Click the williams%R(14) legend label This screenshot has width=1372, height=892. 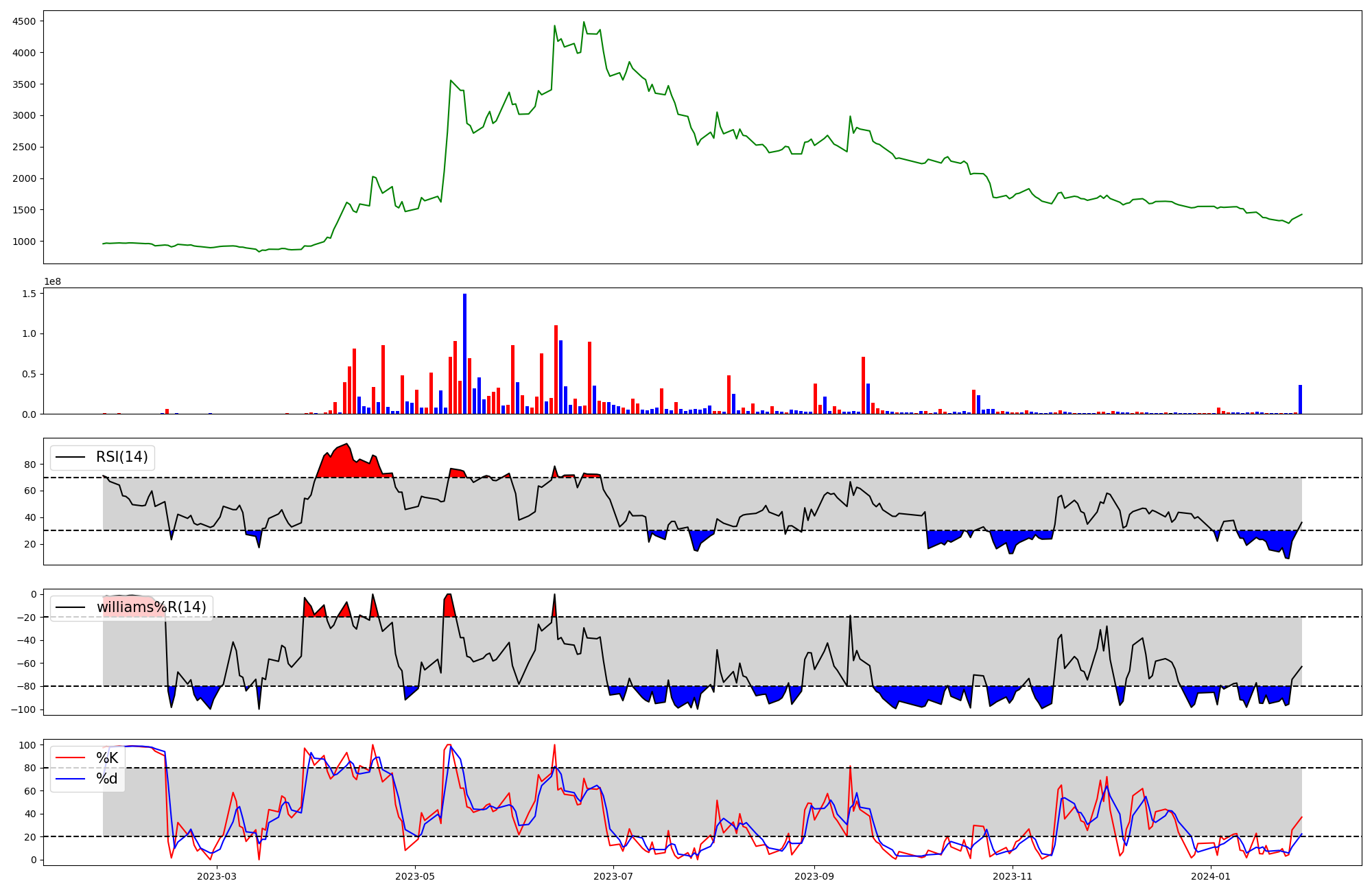coord(151,607)
